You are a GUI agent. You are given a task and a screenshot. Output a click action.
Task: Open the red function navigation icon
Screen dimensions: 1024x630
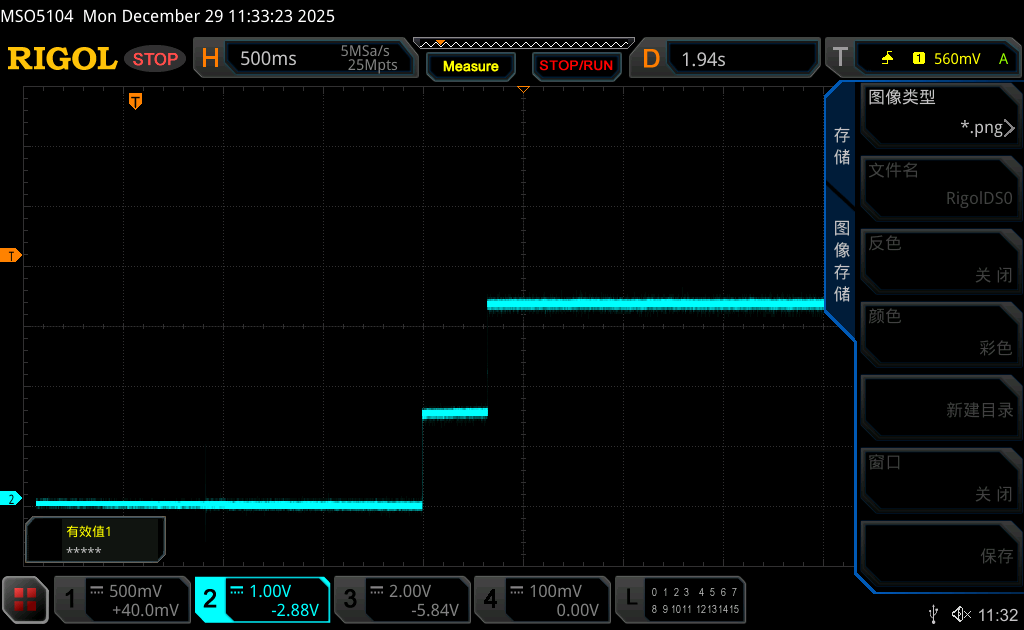pyautogui.click(x=25, y=599)
